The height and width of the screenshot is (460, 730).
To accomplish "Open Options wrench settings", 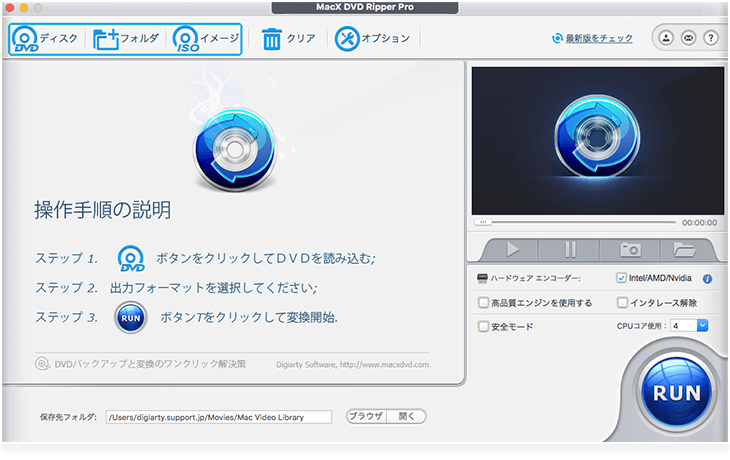I will (x=348, y=39).
